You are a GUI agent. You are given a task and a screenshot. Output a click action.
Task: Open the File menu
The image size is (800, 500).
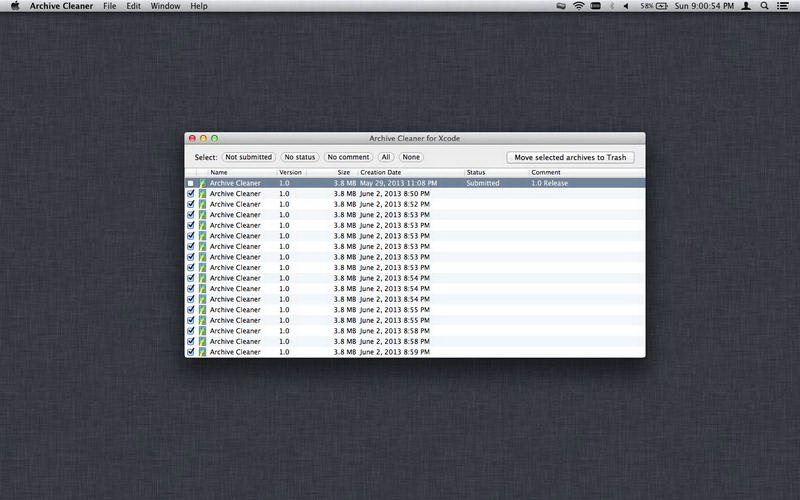(x=110, y=6)
